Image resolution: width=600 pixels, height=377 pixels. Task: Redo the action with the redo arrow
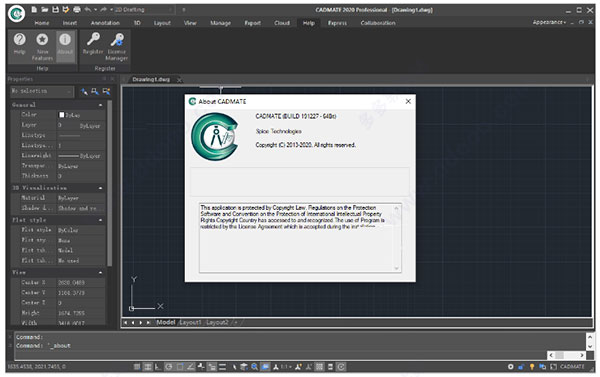pyautogui.click(x=103, y=10)
